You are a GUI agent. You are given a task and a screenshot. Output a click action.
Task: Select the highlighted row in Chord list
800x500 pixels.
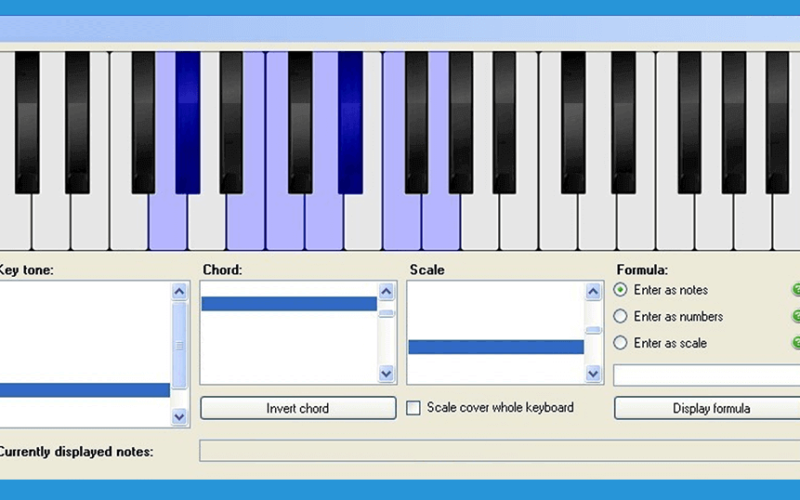[x=289, y=304]
